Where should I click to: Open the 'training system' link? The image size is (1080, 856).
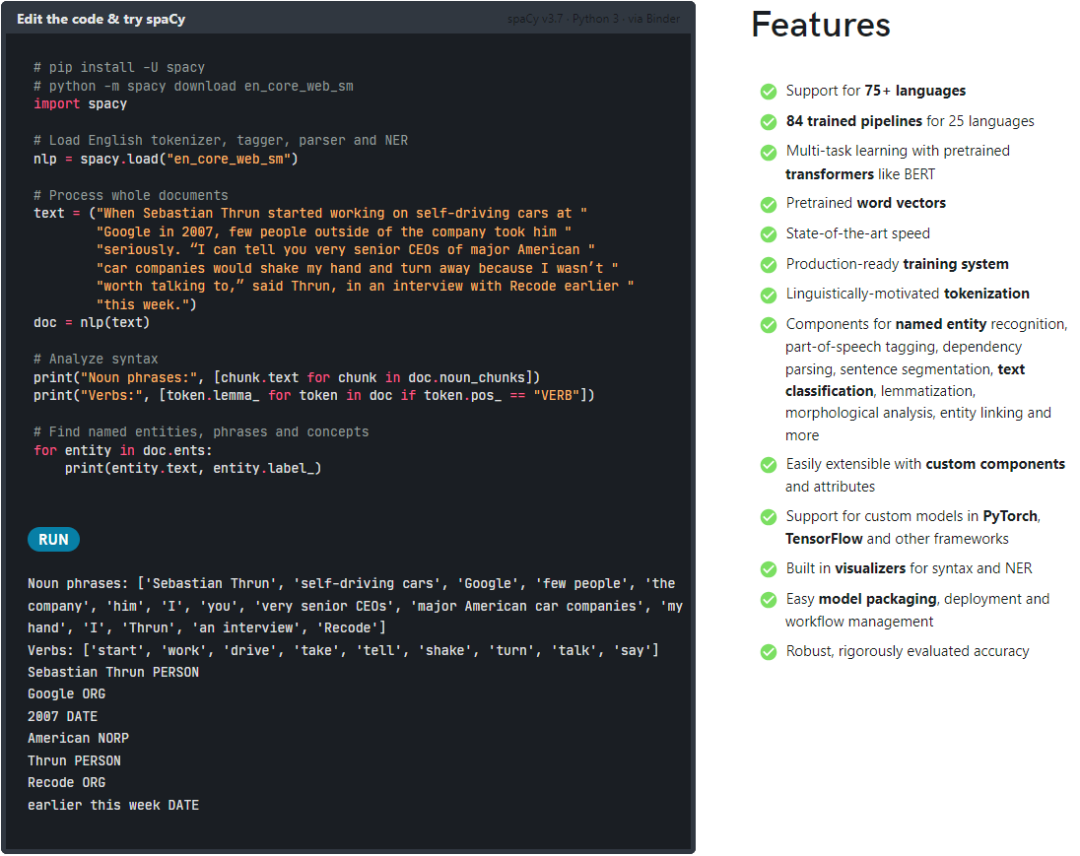(955, 264)
